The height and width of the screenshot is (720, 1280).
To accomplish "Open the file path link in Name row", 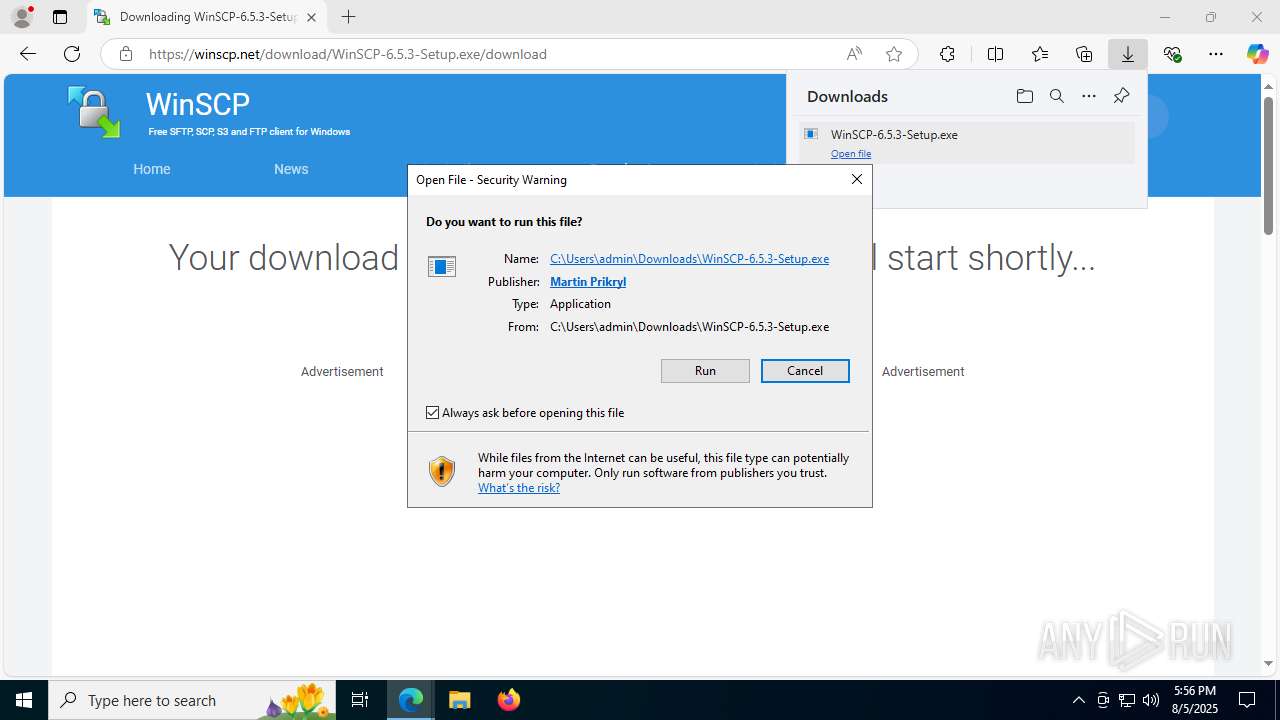I will click(x=689, y=259).
